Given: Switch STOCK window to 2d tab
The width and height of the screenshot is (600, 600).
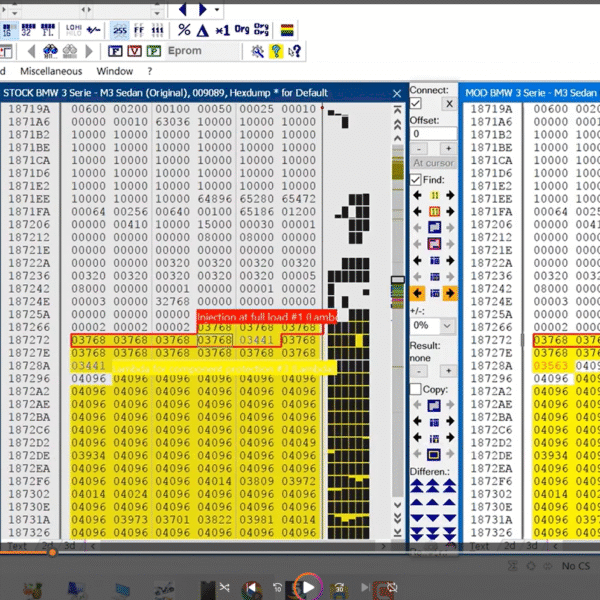Looking at the screenshot, I should [47, 546].
